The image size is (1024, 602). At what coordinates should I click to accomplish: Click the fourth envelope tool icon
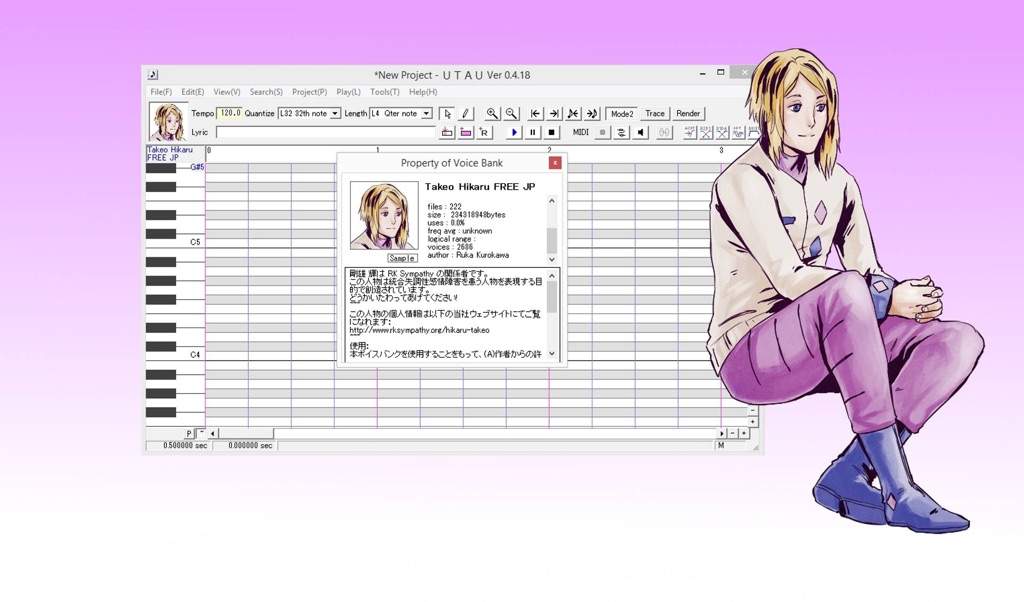point(739,133)
